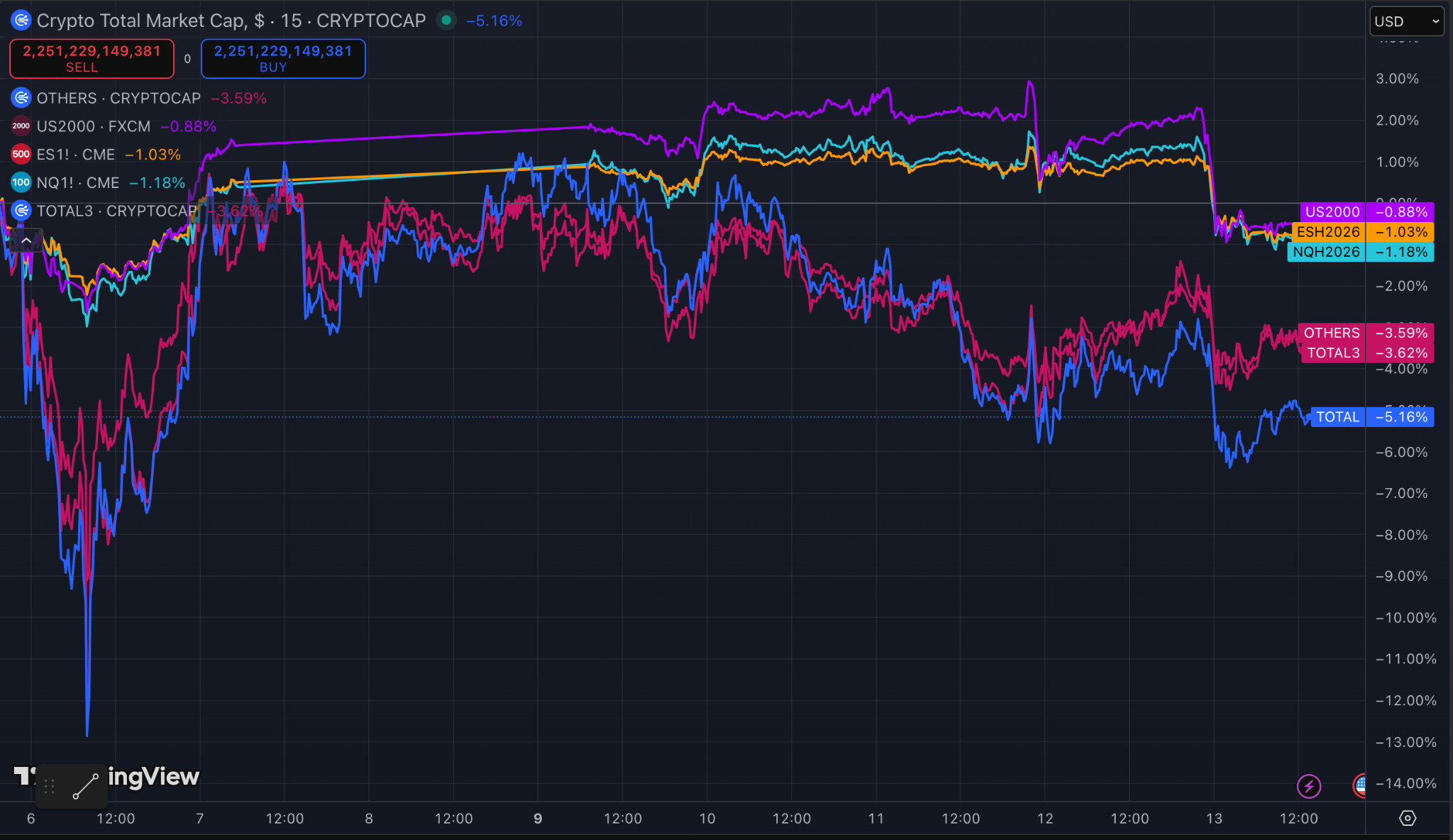Click the Crypto Total Market Cap symbol logo
Screen dimensions: 1453x840
pyautogui.click(x=21, y=21)
